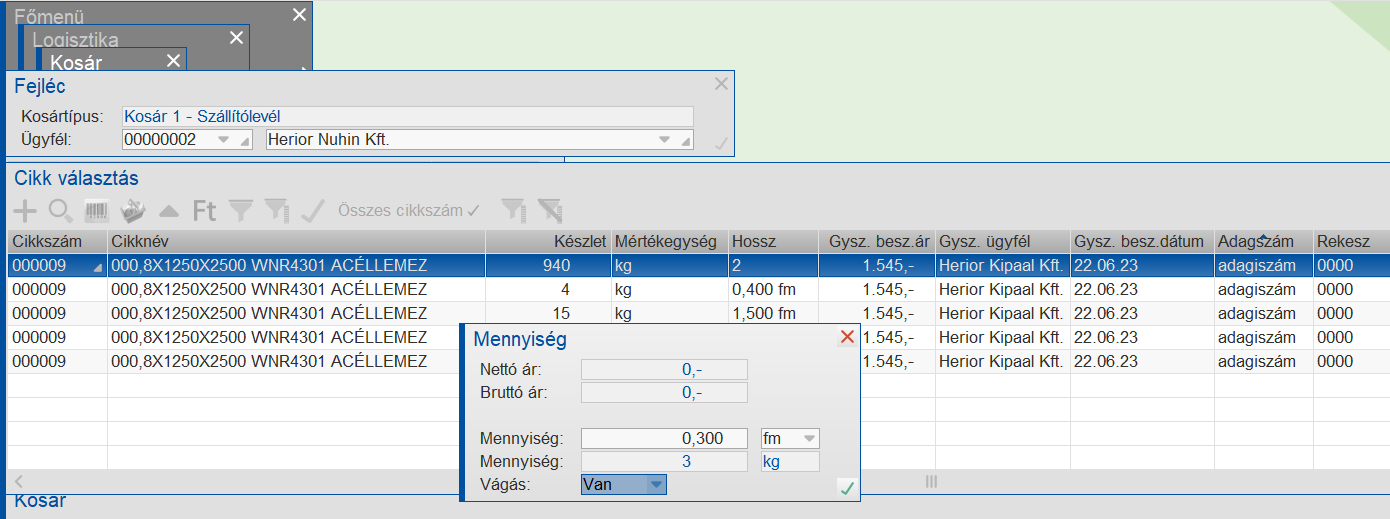Sort by Mértékegység column header
This screenshot has height=519, width=1390.
click(x=669, y=241)
